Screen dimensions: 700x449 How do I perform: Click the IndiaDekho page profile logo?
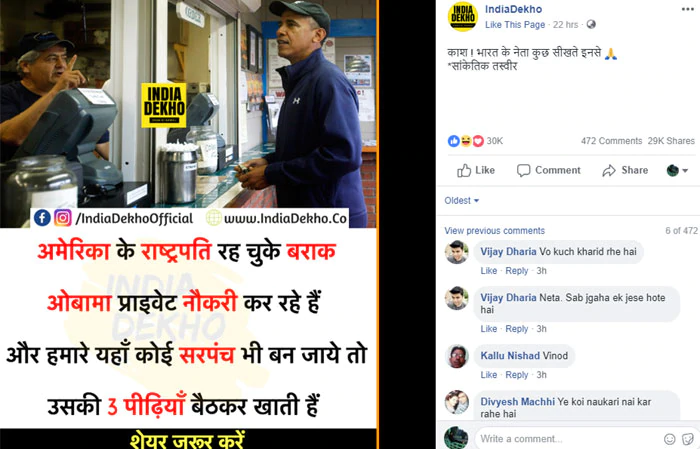tap(463, 17)
